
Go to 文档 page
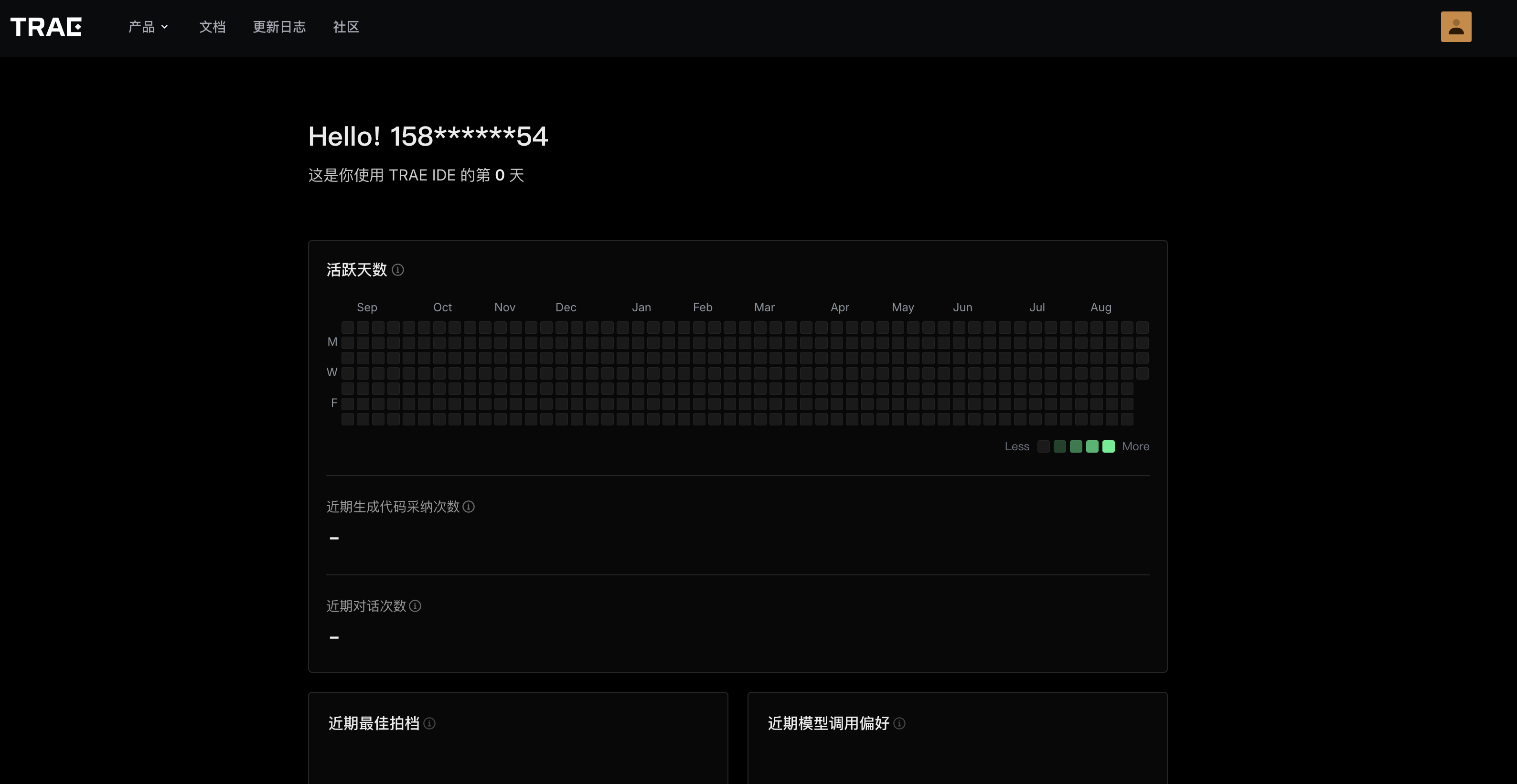213,27
